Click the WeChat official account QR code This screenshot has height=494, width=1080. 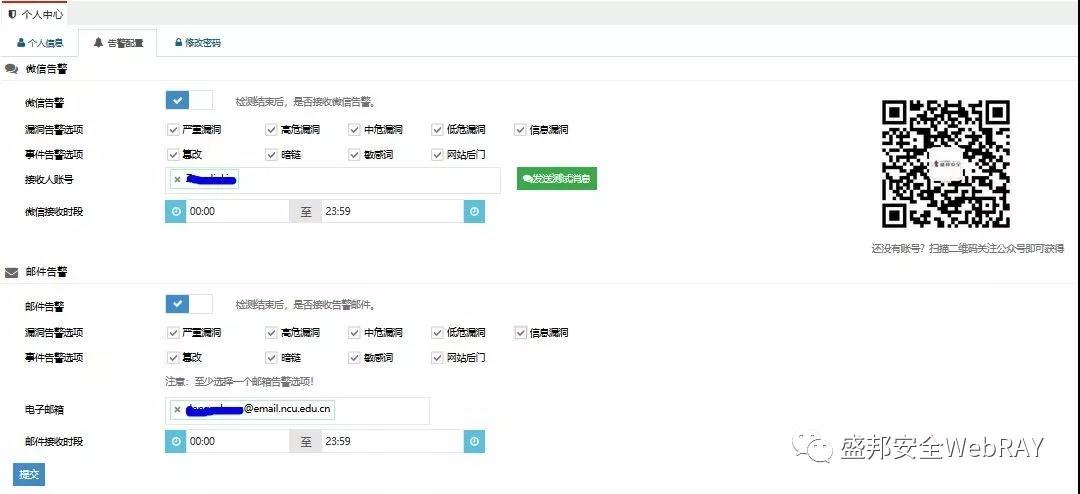946,164
